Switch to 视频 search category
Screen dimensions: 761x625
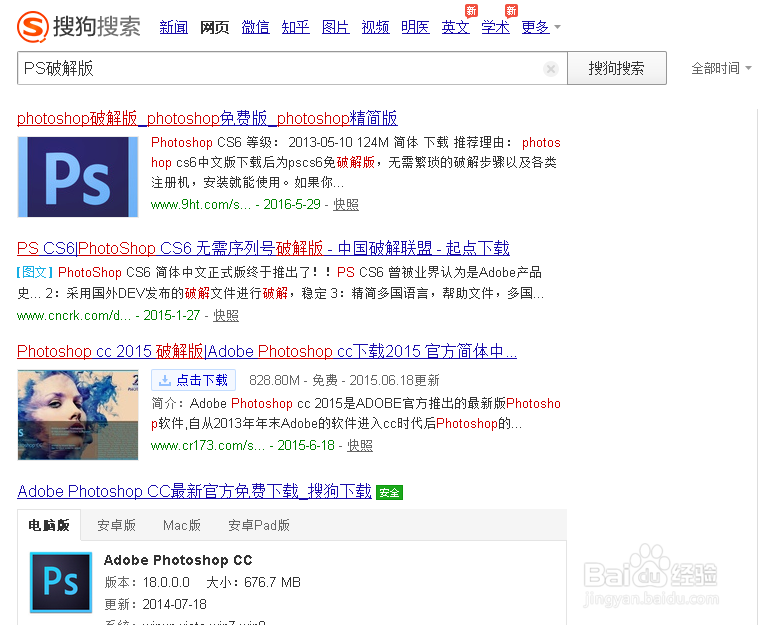(x=376, y=27)
